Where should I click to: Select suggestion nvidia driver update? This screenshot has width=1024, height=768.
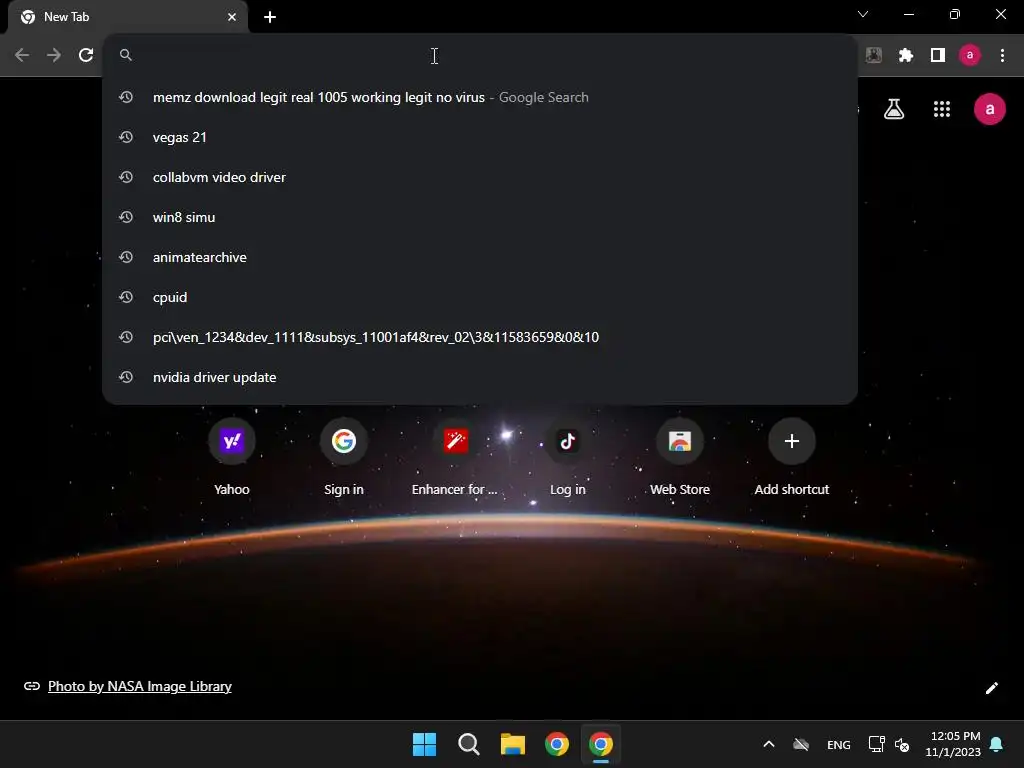[480, 377]
